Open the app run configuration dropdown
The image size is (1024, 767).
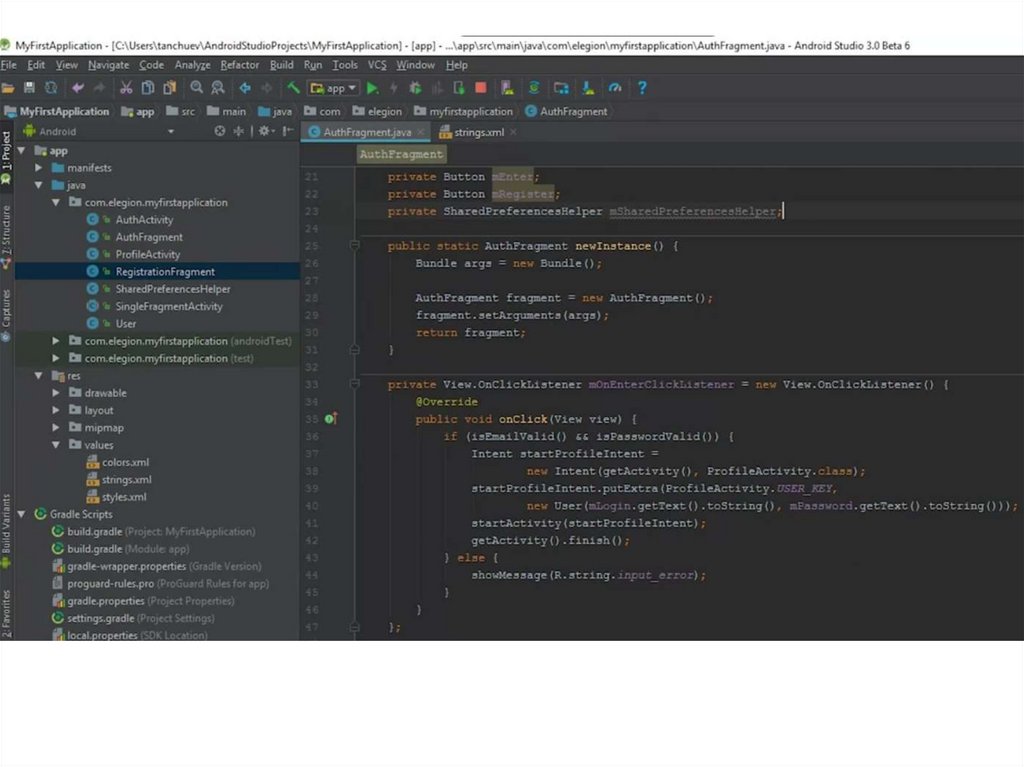(335, 88)
